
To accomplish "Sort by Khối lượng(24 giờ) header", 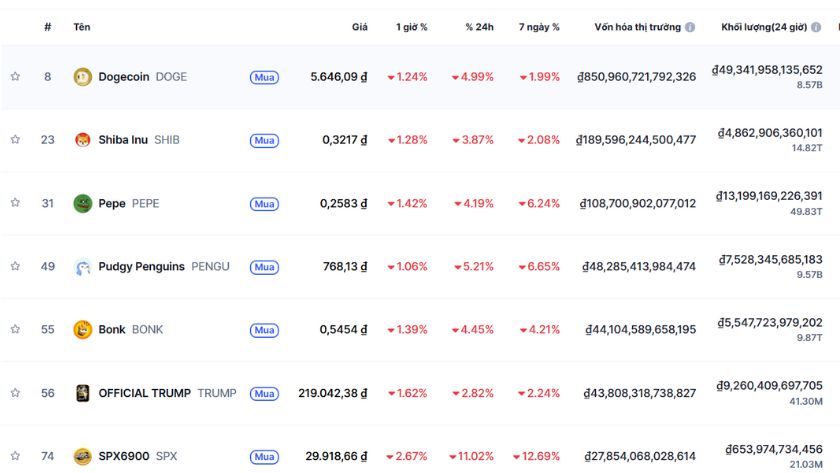I will pos(764,27).
